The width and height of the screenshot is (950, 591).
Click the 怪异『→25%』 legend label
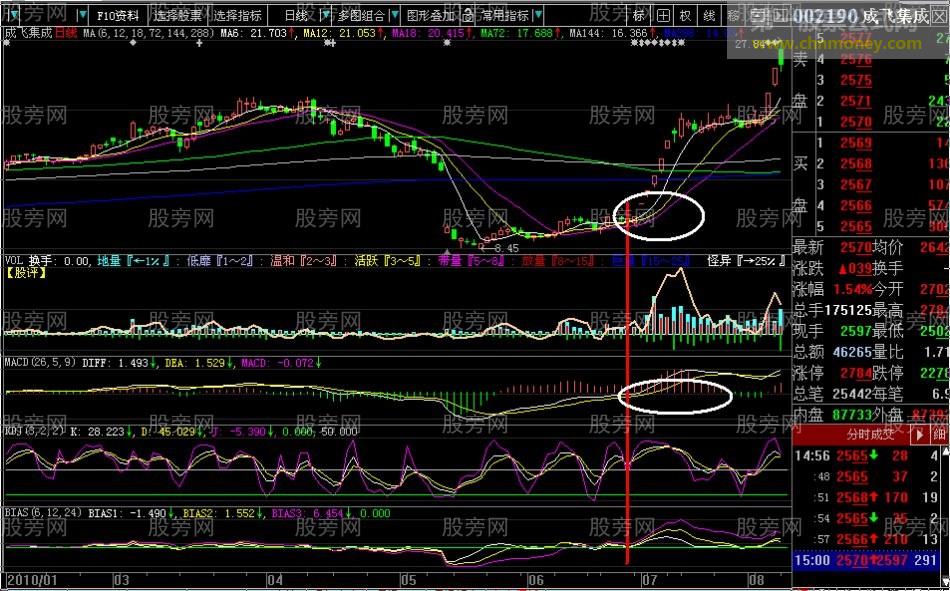[746, 261]
